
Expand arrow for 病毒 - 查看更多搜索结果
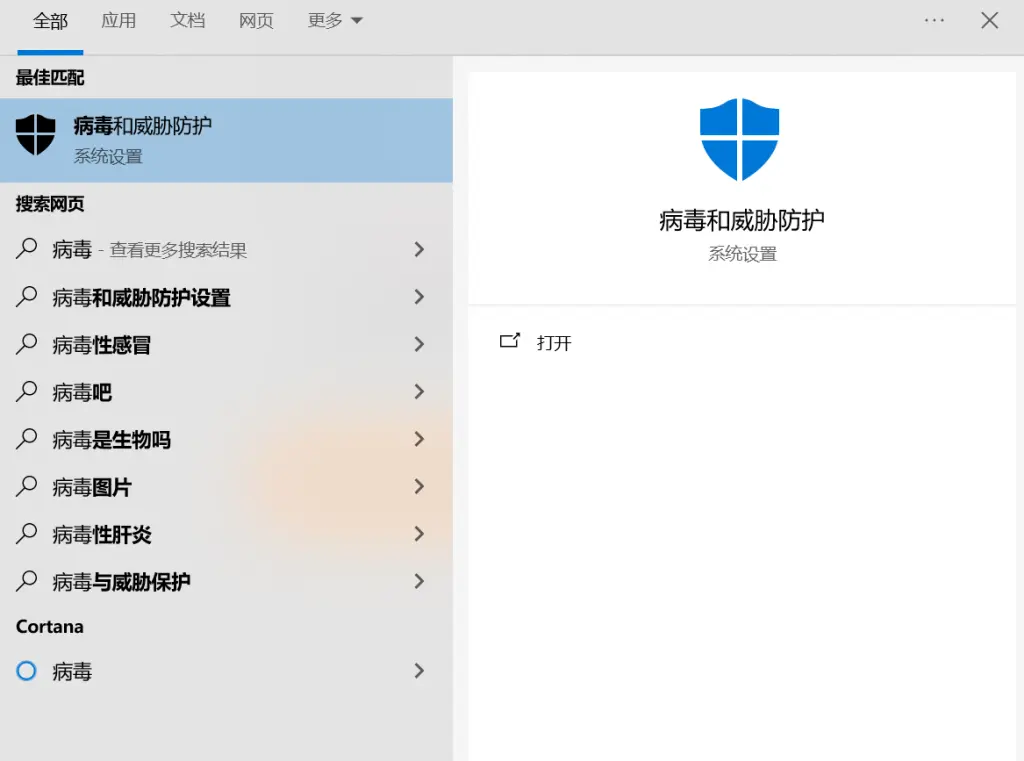pos(419,249)
